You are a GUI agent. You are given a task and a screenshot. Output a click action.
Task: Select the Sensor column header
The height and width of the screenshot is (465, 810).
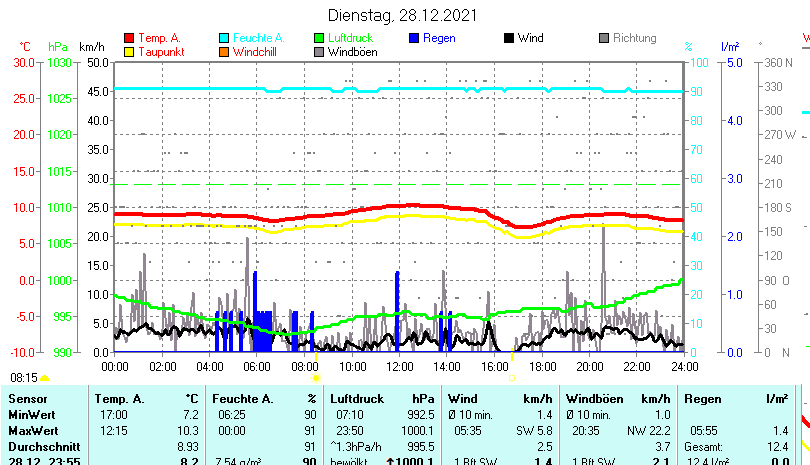point(28,399)
